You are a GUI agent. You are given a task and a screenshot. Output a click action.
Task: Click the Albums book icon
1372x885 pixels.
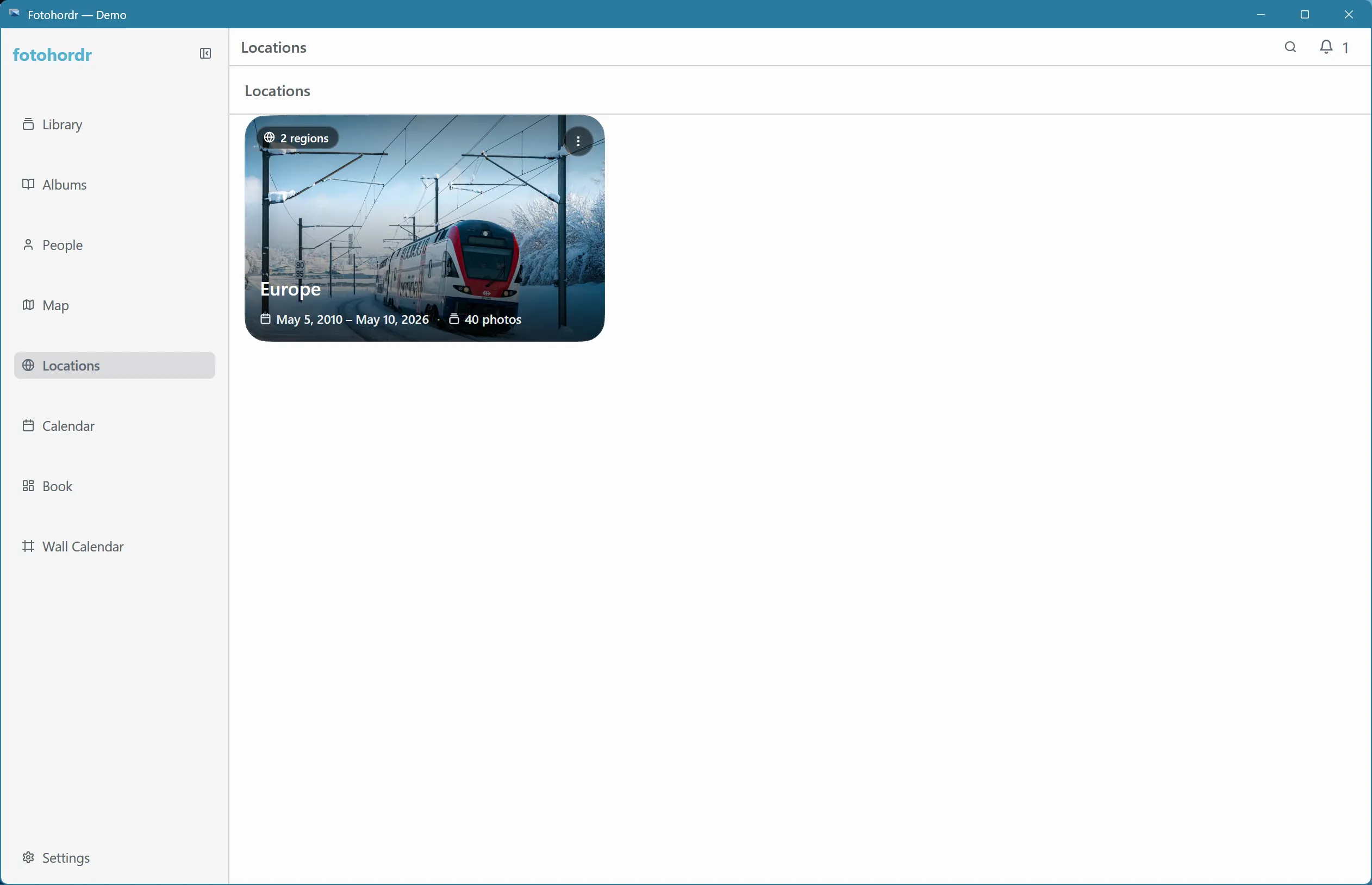pos(28,185)
